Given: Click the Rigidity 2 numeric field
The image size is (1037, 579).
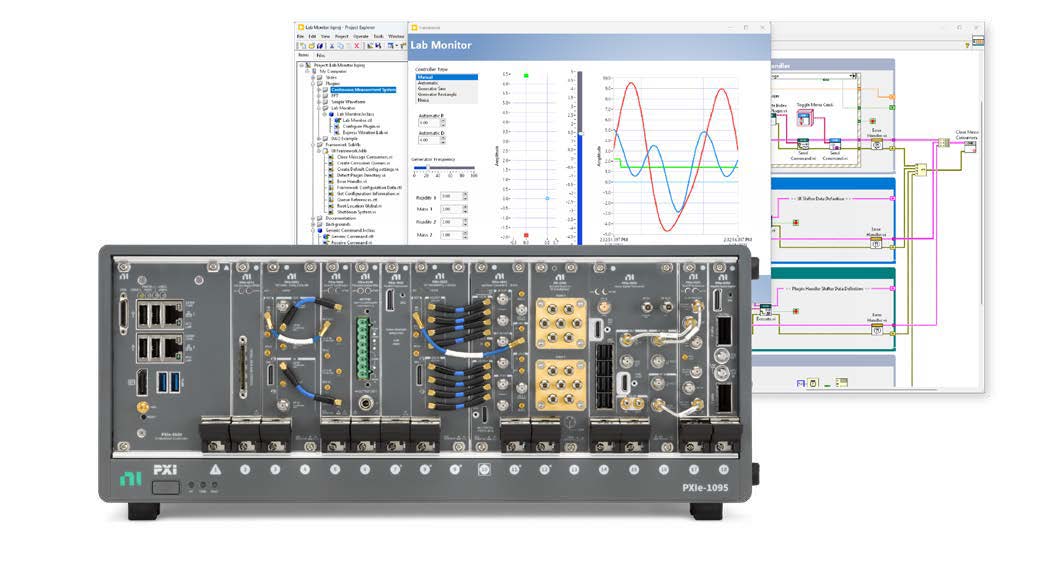Looking at the screenshot, I should (x=450, y=222).
